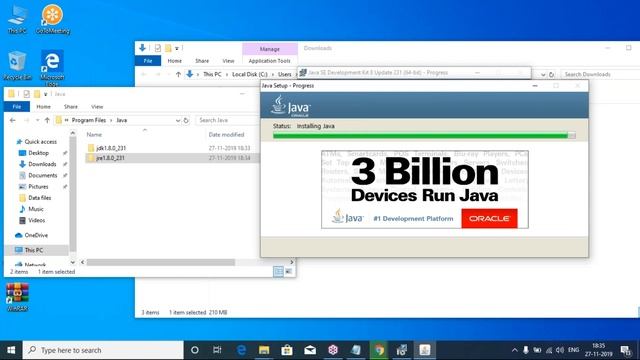Open recent locations dropdown in Java window
Screen dimensions: 640x360
point(37,120)
